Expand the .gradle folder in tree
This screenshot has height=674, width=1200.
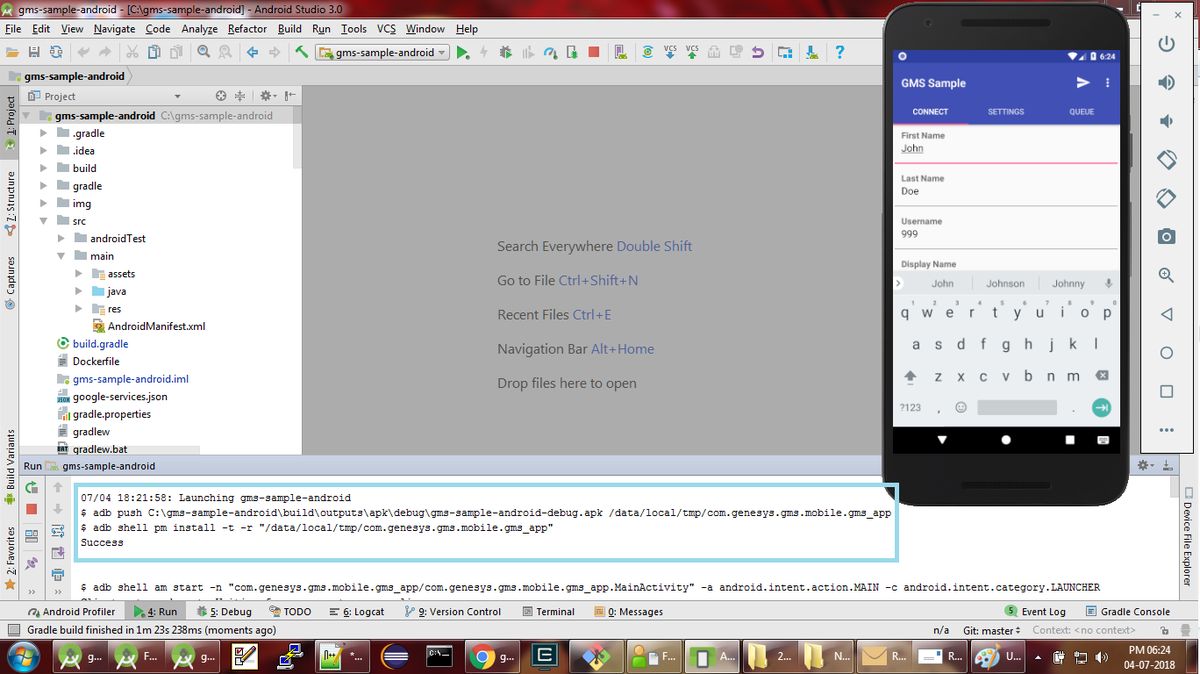pyautogui.click(x=44, y=133)
